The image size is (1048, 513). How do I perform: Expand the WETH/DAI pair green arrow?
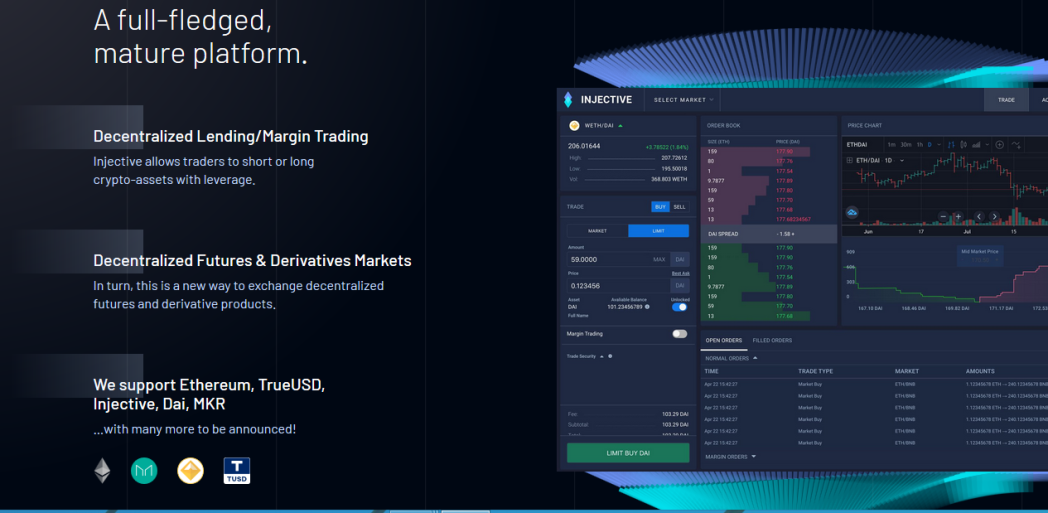click(x=620, y=126)
